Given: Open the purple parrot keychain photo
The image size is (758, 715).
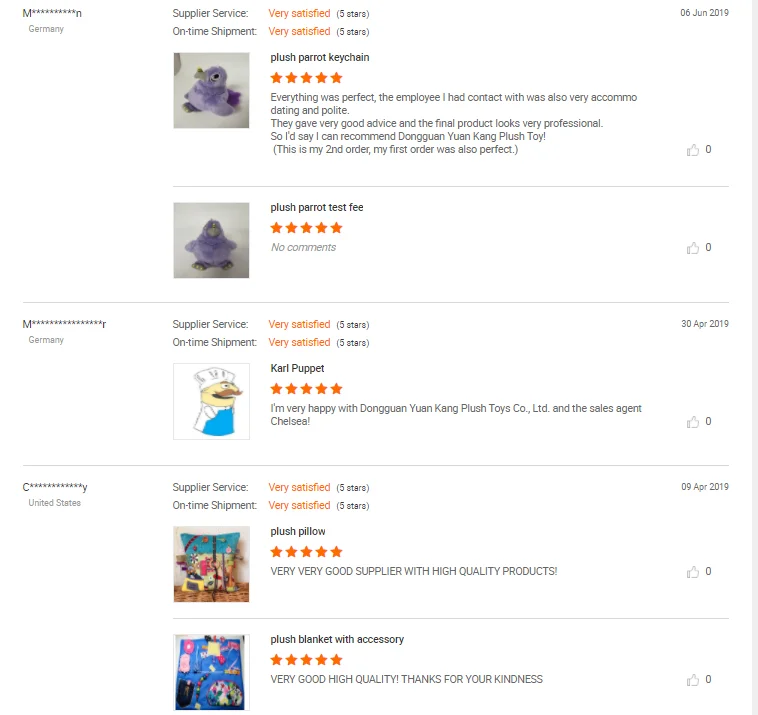Looking at the screenshot, I should 211,90.
